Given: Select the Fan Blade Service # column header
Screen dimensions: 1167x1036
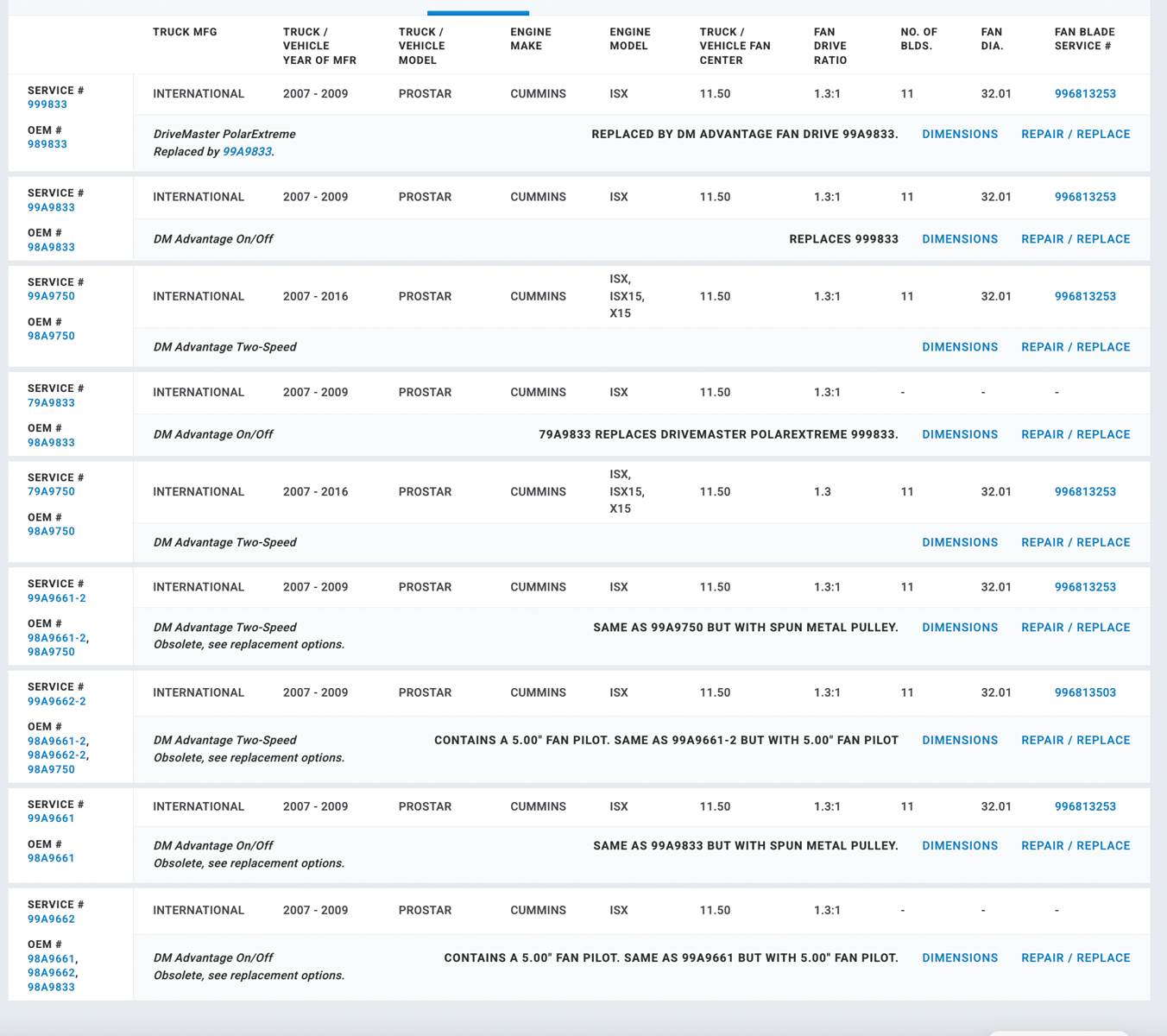Looking at the screenshot, I should coord(1084,39).
